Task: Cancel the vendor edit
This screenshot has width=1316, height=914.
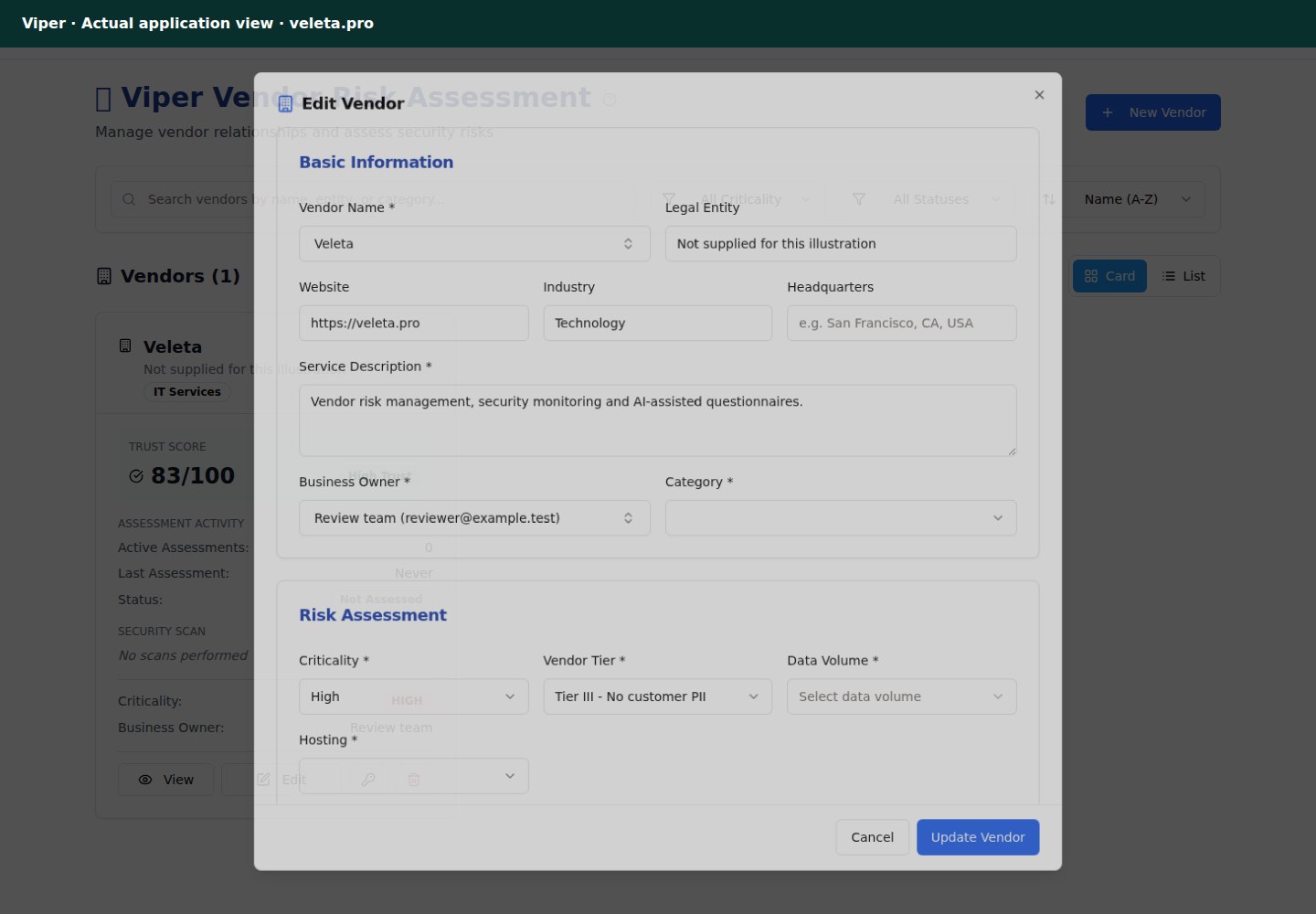Action: (x=872, y=837)
